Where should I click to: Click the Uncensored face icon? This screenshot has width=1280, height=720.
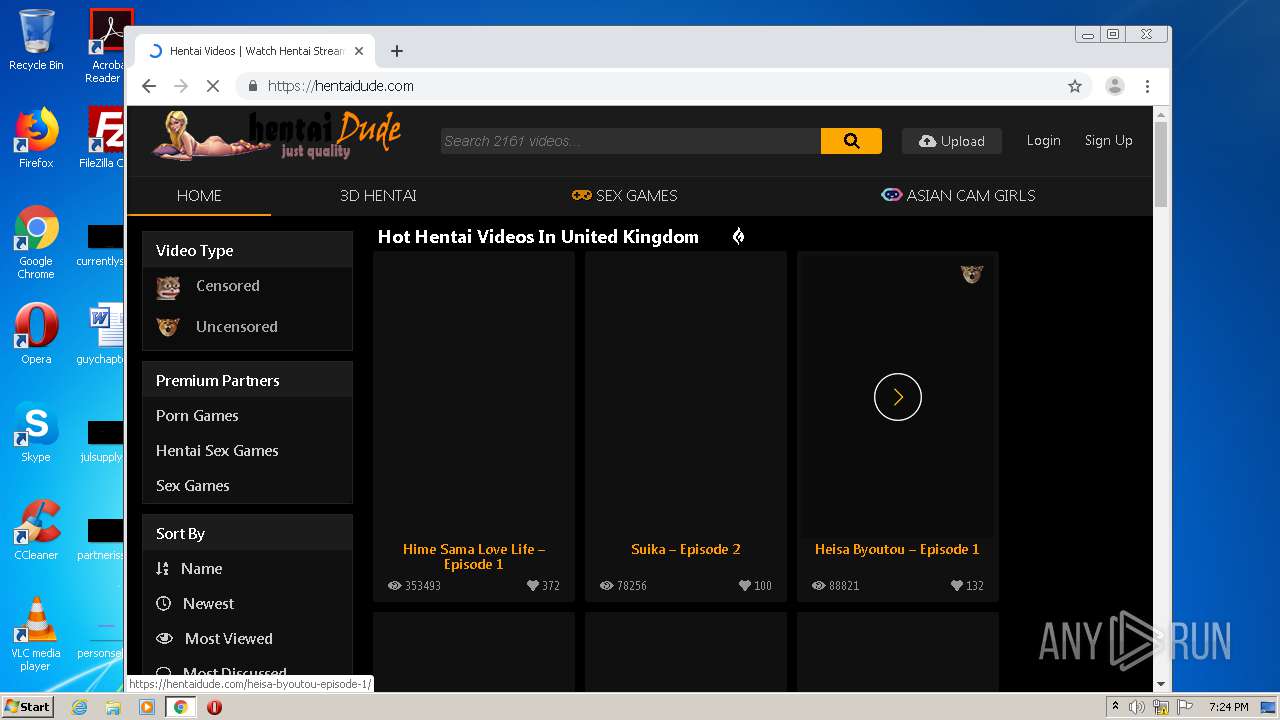point(168,327)
